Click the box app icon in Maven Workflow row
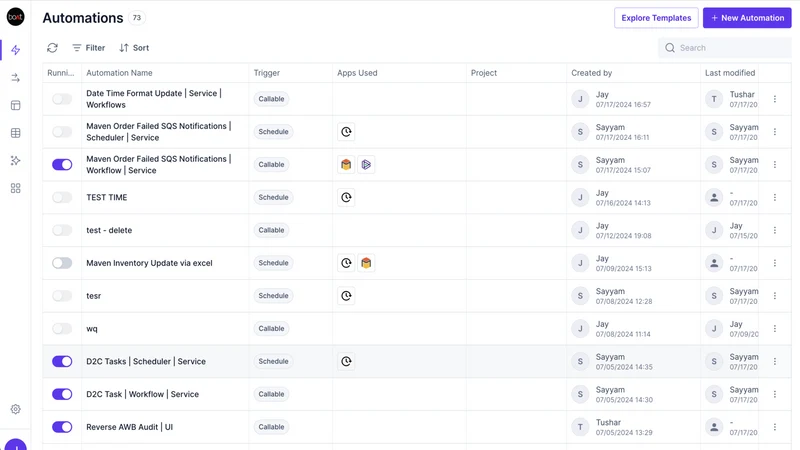 pos(346,164)
